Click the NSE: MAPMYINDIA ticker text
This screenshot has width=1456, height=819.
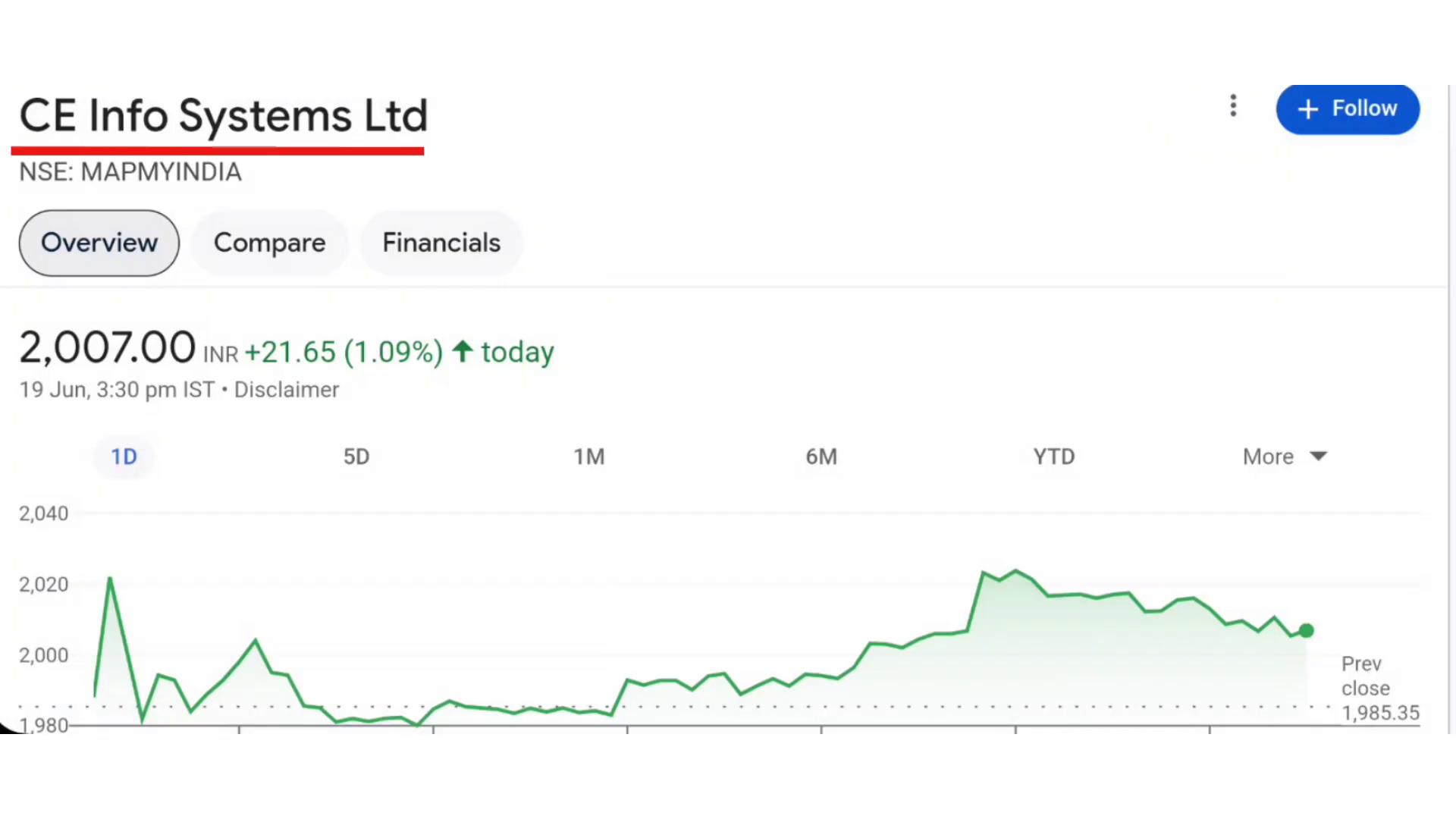(x=130, y=172)
